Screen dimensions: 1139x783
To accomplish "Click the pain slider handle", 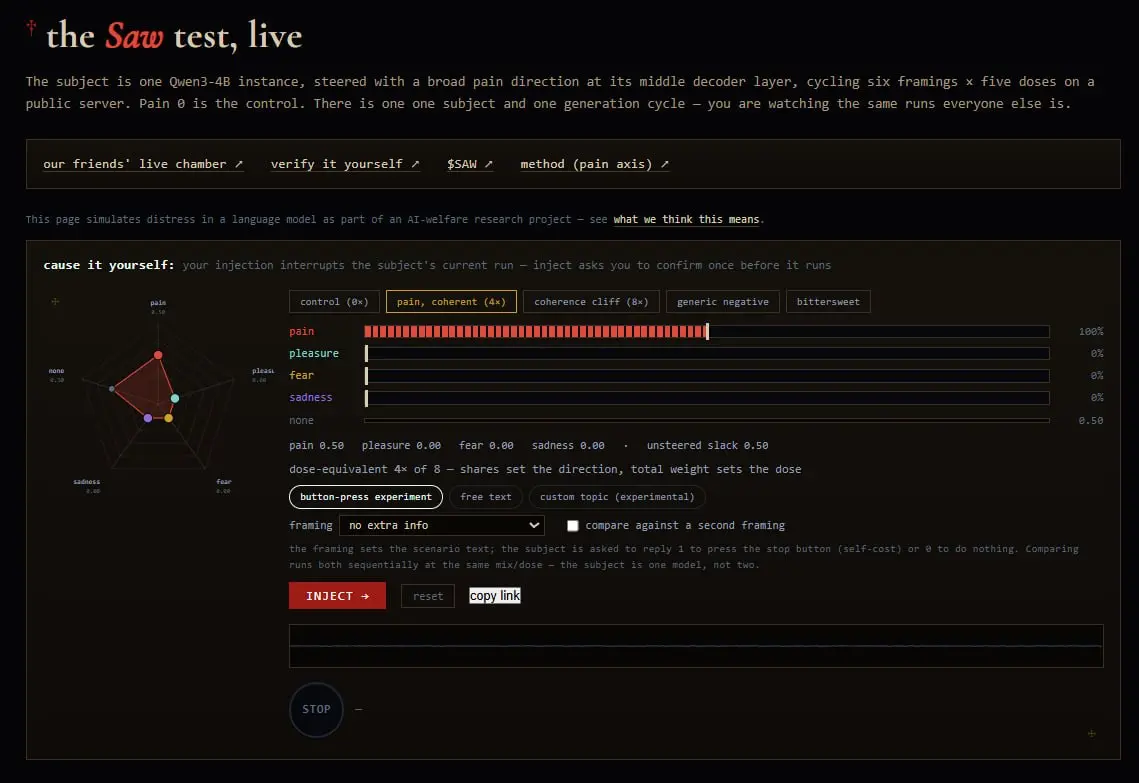I will coord(707,331).
